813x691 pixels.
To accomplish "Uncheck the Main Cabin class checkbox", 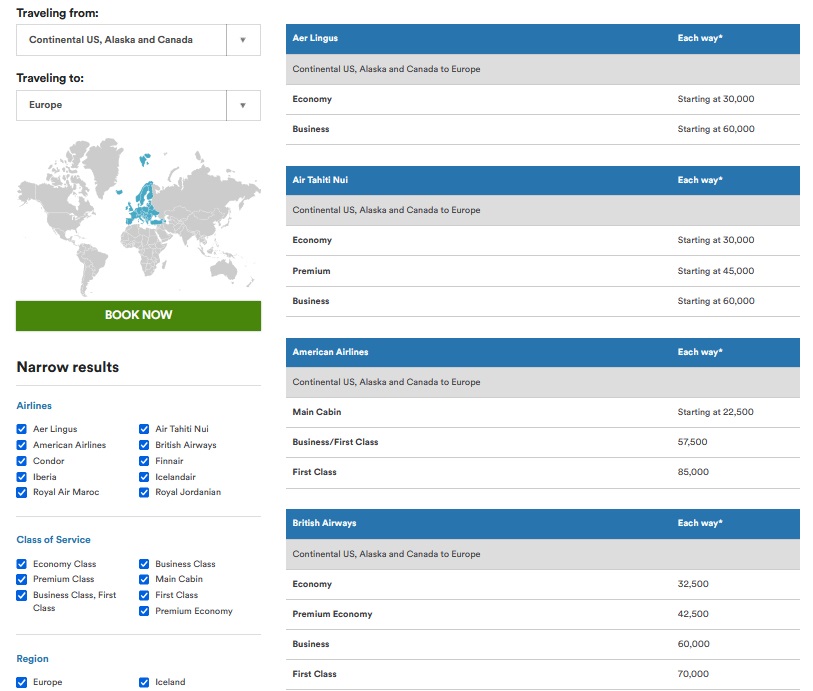I will tap(145, 579).
